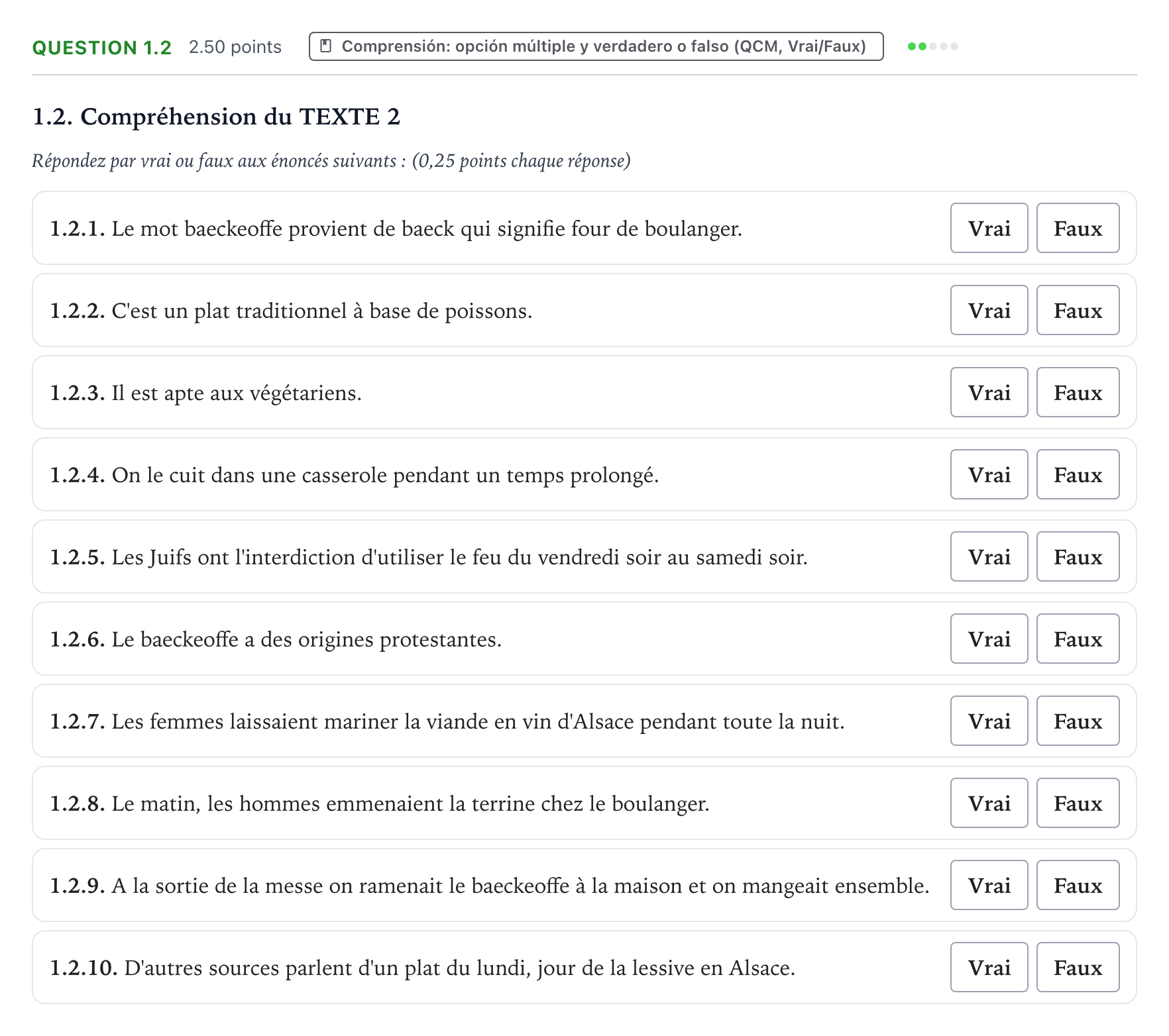This screenshot has width=1169, height=1036.
Task: Answer Faux for la messe statement 1.2.9
Action: (1078, 885)
